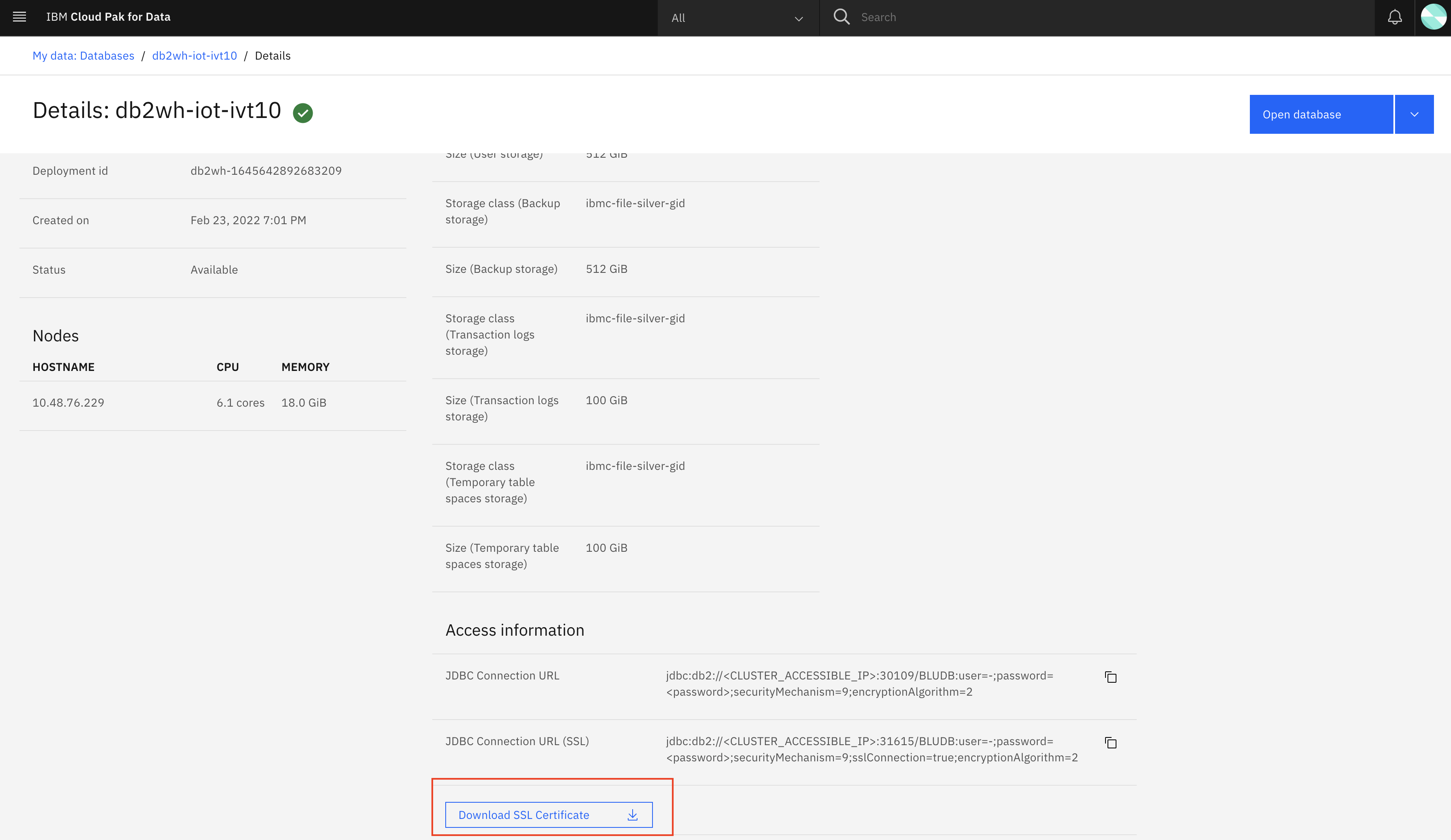Click the search magnifier icon

[x=841, y=17]
